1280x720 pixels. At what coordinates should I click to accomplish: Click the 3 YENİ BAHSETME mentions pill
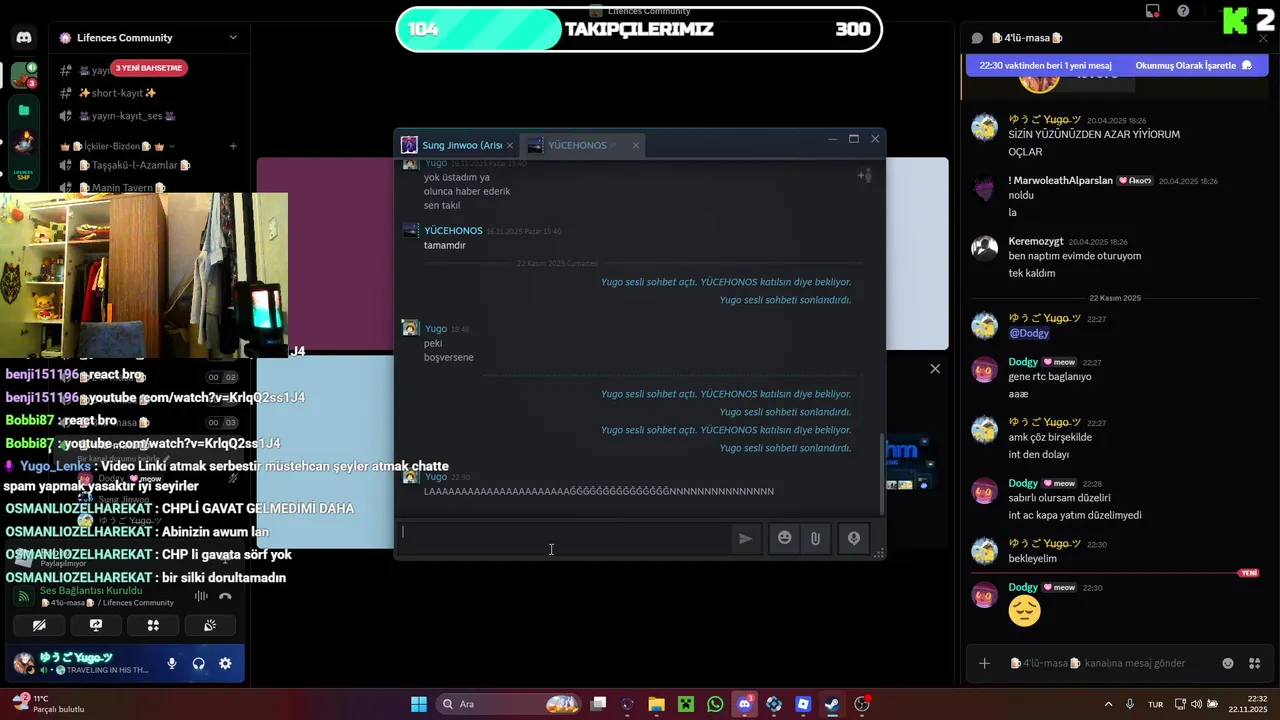click(x=150, y=68)
